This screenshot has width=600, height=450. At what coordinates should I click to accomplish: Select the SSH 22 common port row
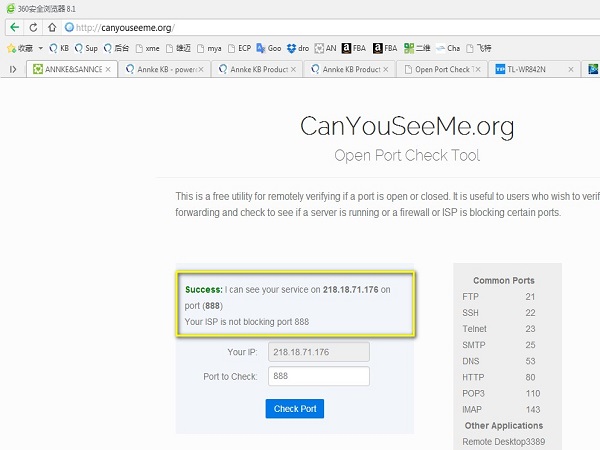point(499,313)
